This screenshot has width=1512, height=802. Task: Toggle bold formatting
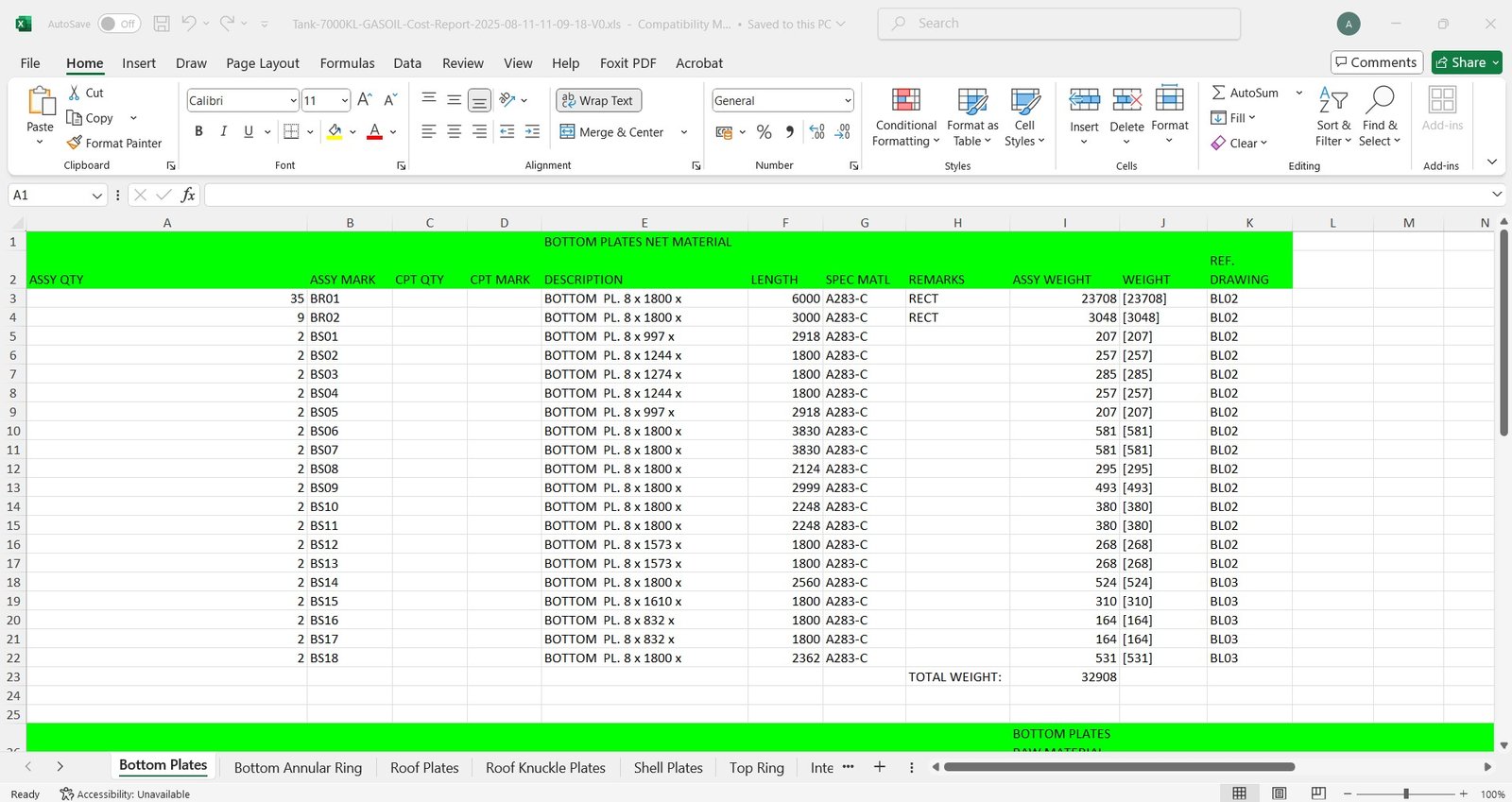pos(198,131)
